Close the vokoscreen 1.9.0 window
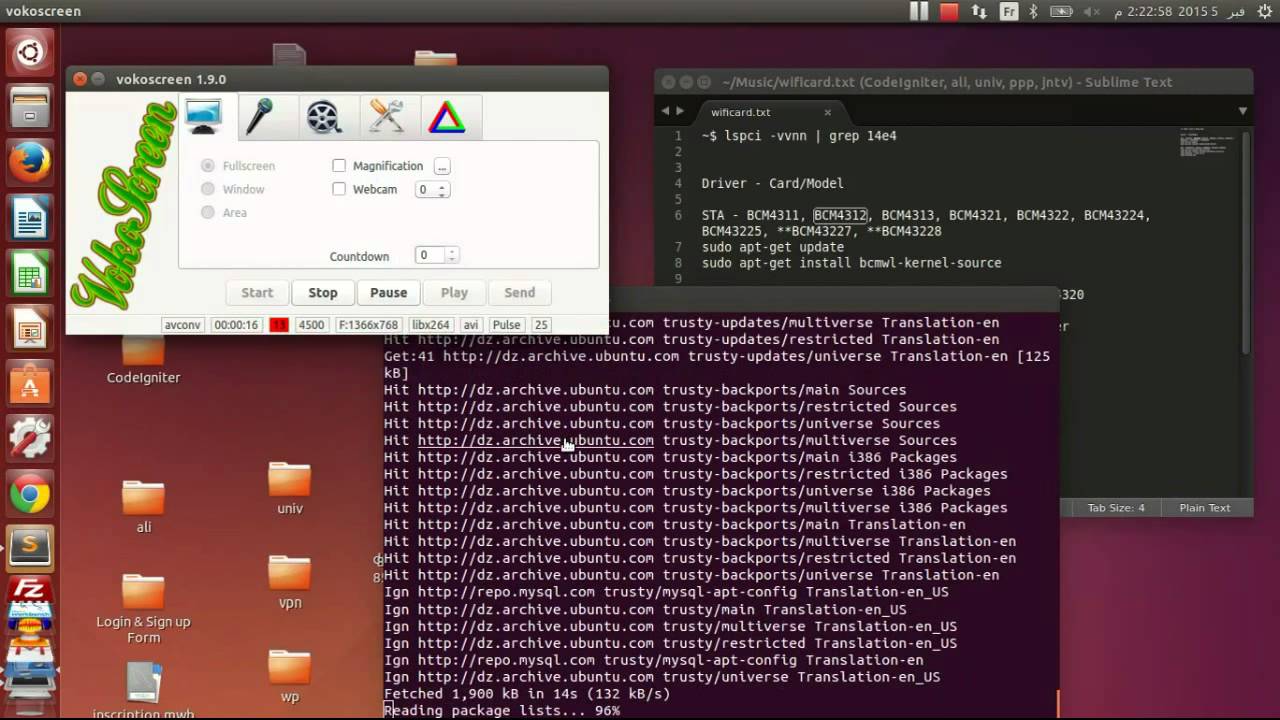 tap(81, 79)
